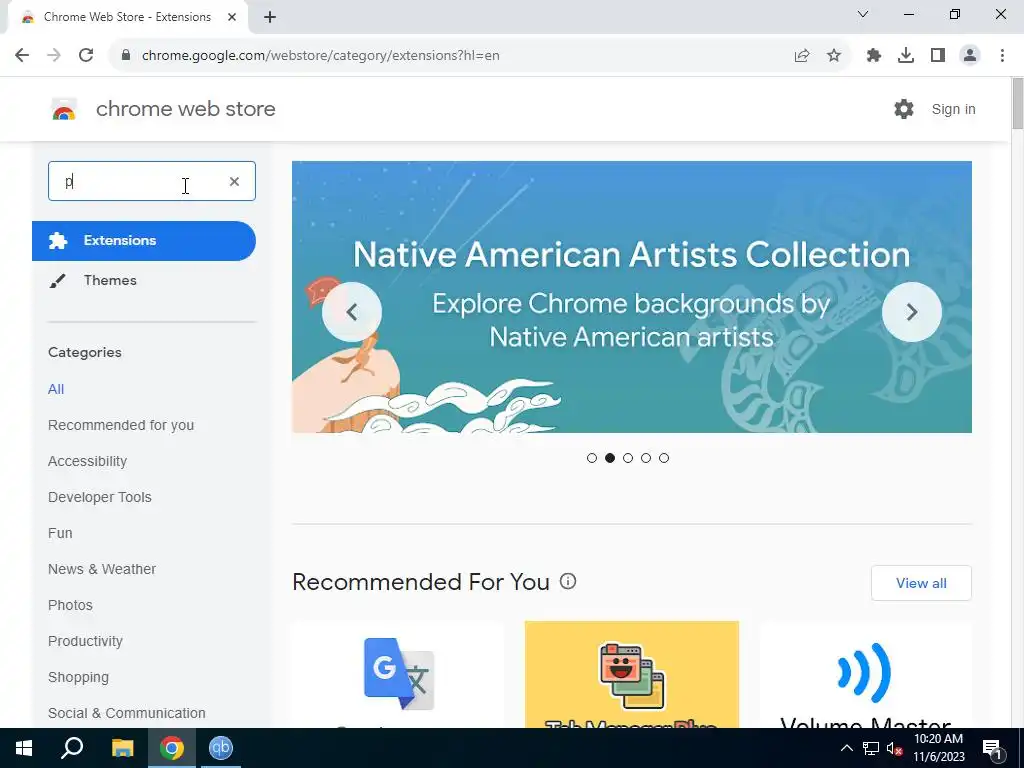Open the Recommended for you category
Screen dimensions: 1024x768
pos(121,425)
